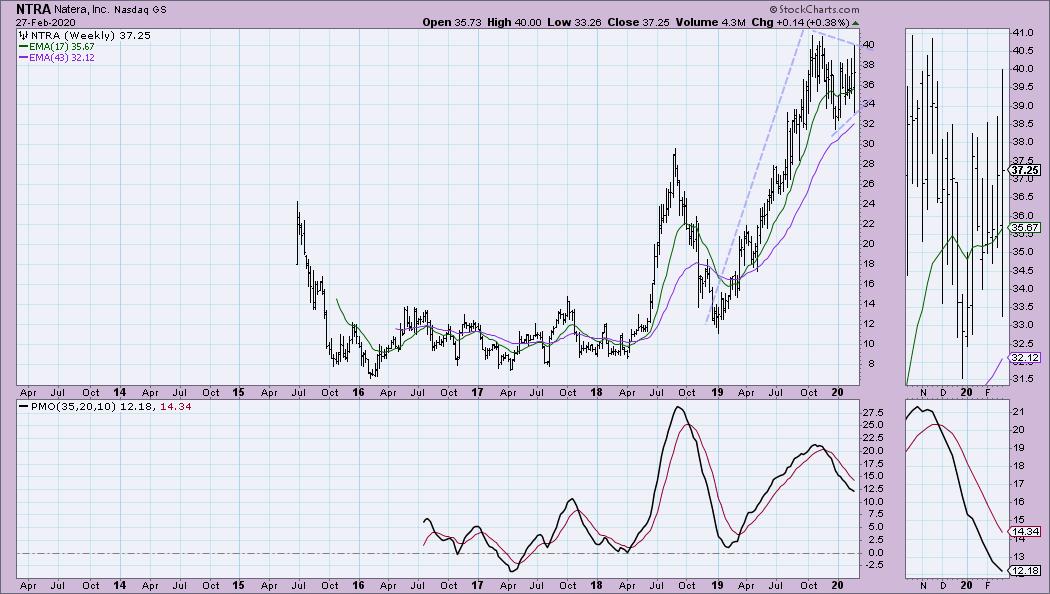Click the 12.18 PMO flag on mini PMO axis
This screenshot has width=1050, height=594.
pyautogui.click(x=1025, y=571)
